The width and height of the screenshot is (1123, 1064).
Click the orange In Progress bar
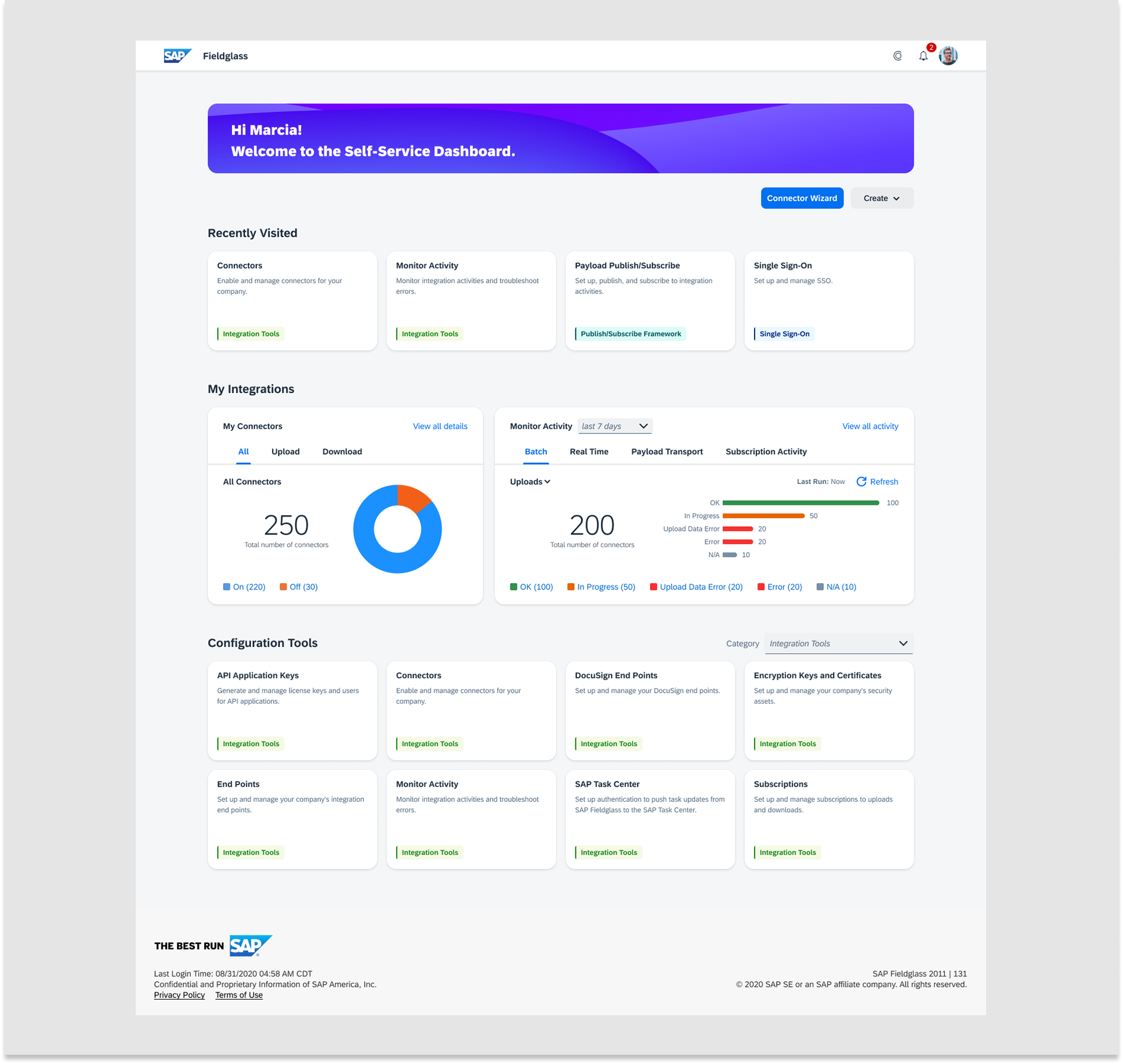click(x=763, y=516)
